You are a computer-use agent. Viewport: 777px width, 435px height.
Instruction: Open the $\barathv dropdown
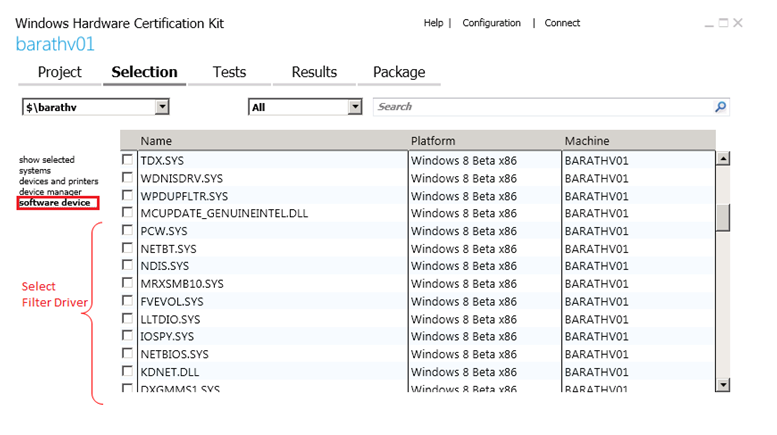pyautogui.click(x=162, y=107)
